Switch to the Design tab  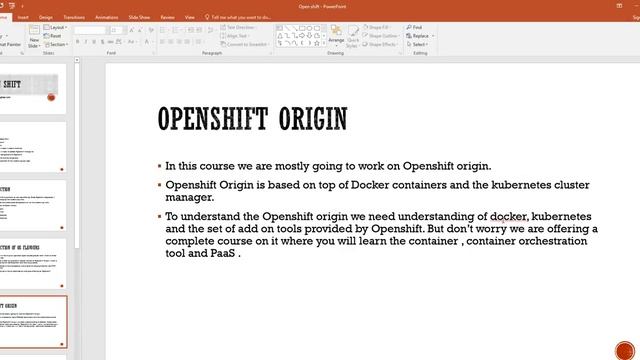pyautogui.click(x=46, y=18)
